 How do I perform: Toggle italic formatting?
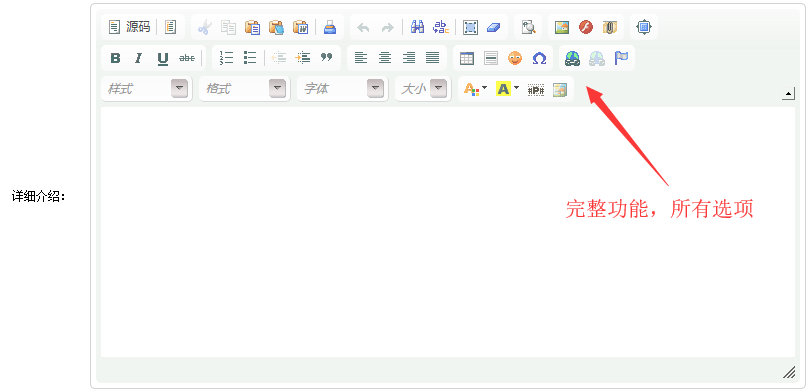click(138, 58)
